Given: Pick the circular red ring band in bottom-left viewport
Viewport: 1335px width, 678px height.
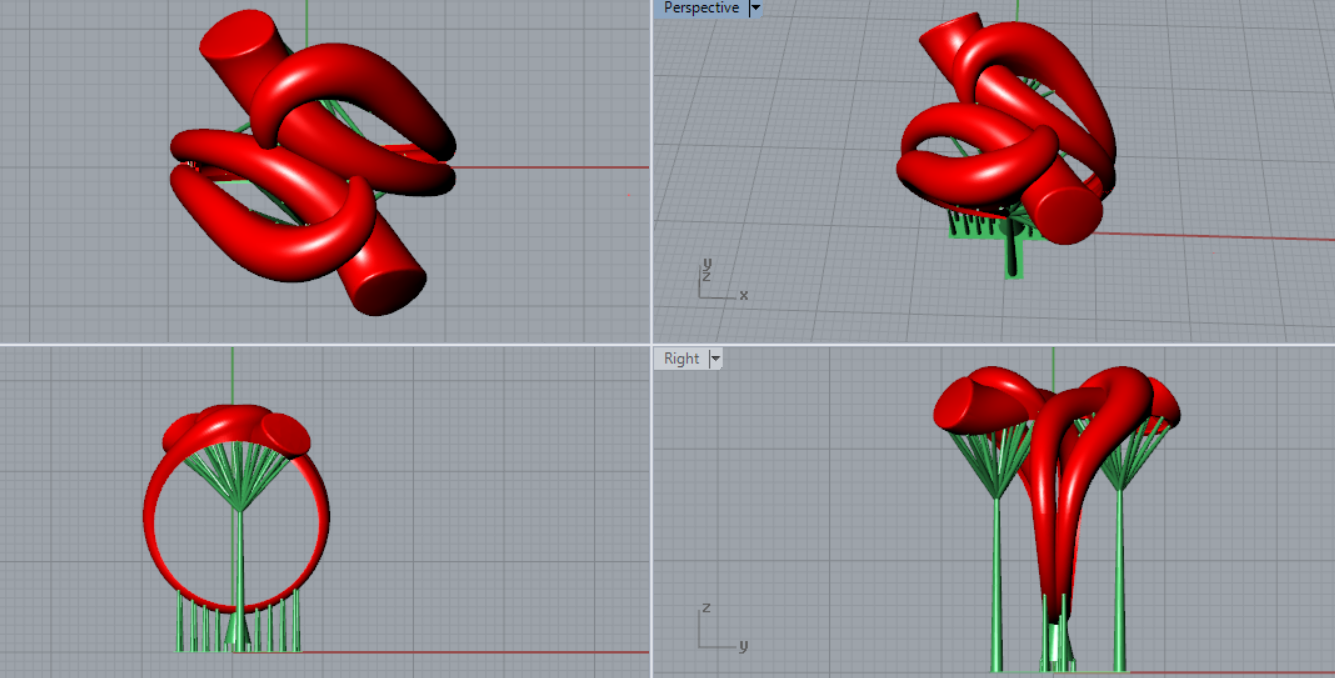Looking at the screenshot, I should point(156,520).
